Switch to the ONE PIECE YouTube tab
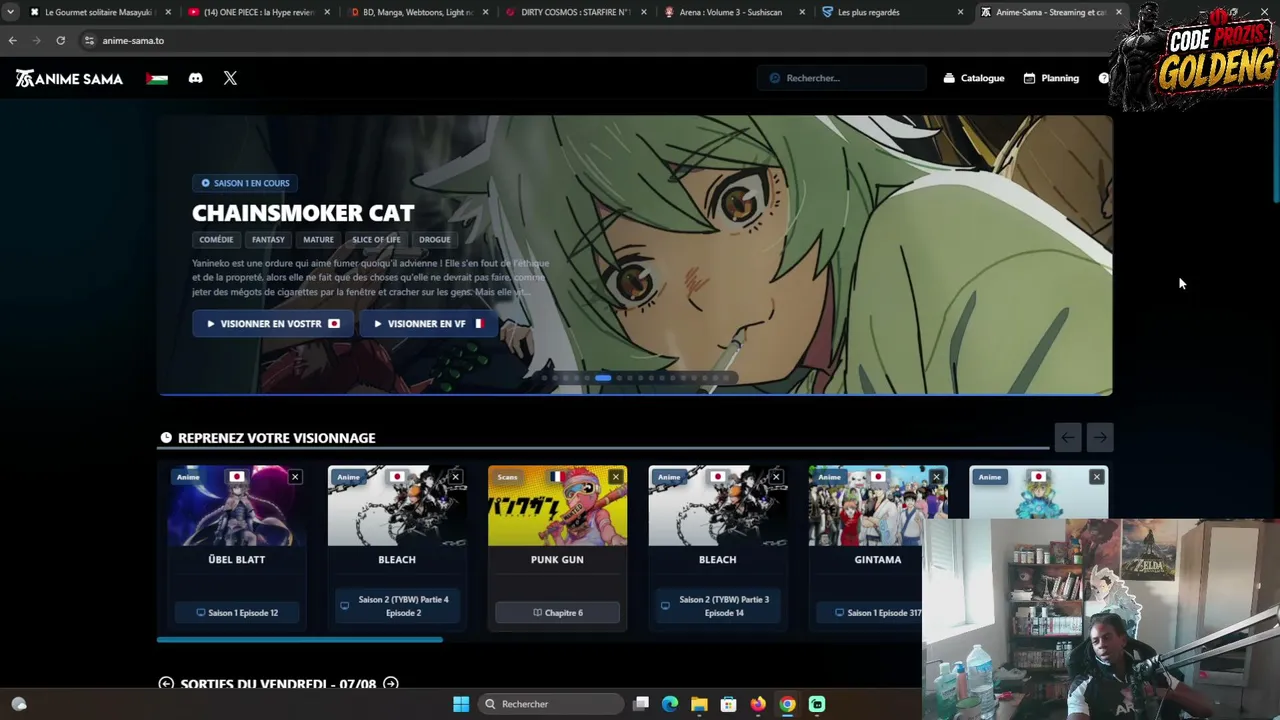 click(x=259, y=12)
